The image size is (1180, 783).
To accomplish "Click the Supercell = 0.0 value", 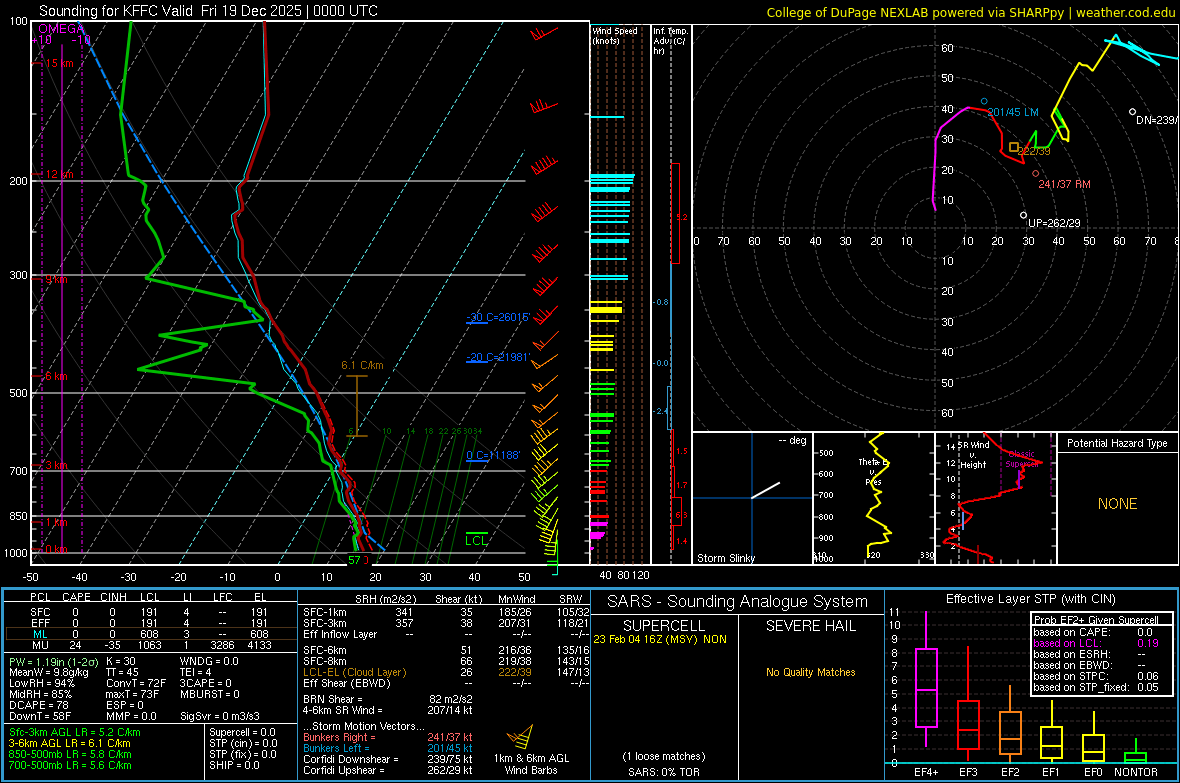I will click(x=243, y=732).
